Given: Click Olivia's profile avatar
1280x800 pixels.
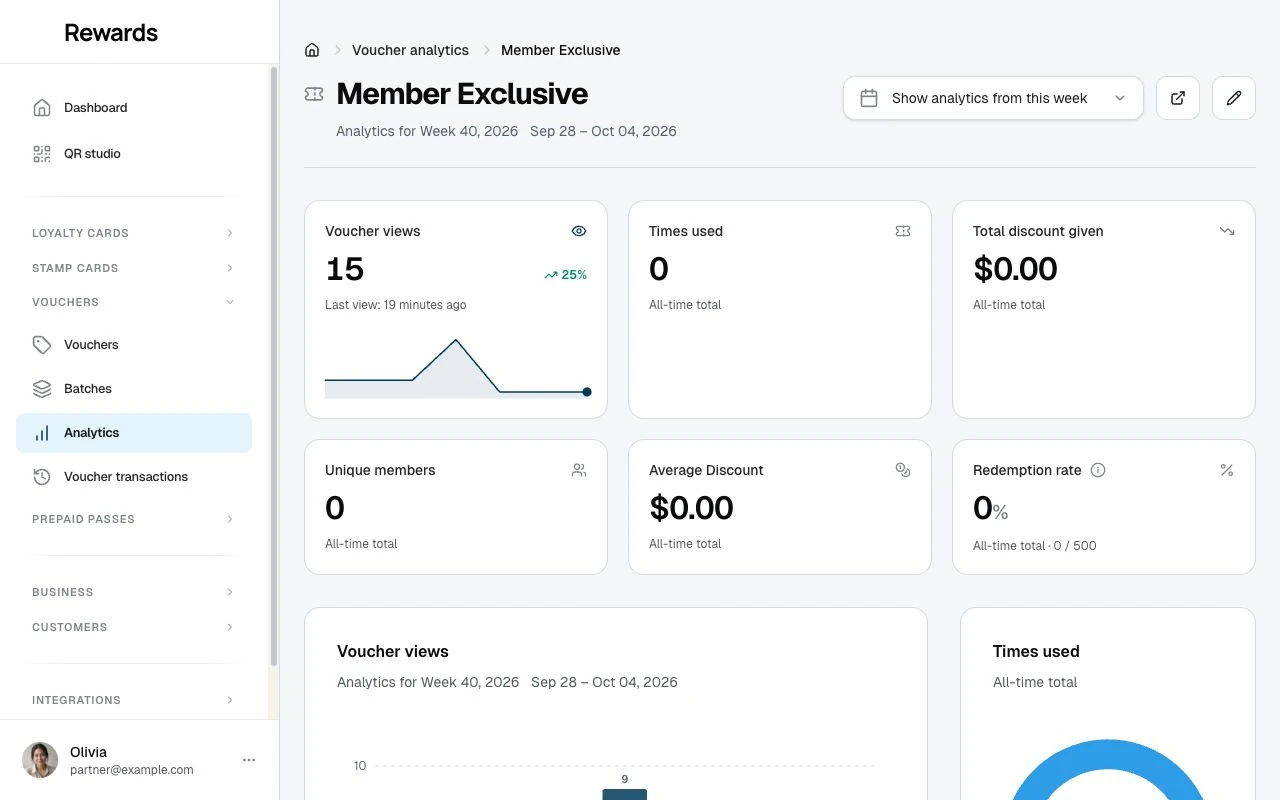Looking at the screenshot, I should pyautogui.click(x=40, y=760).
